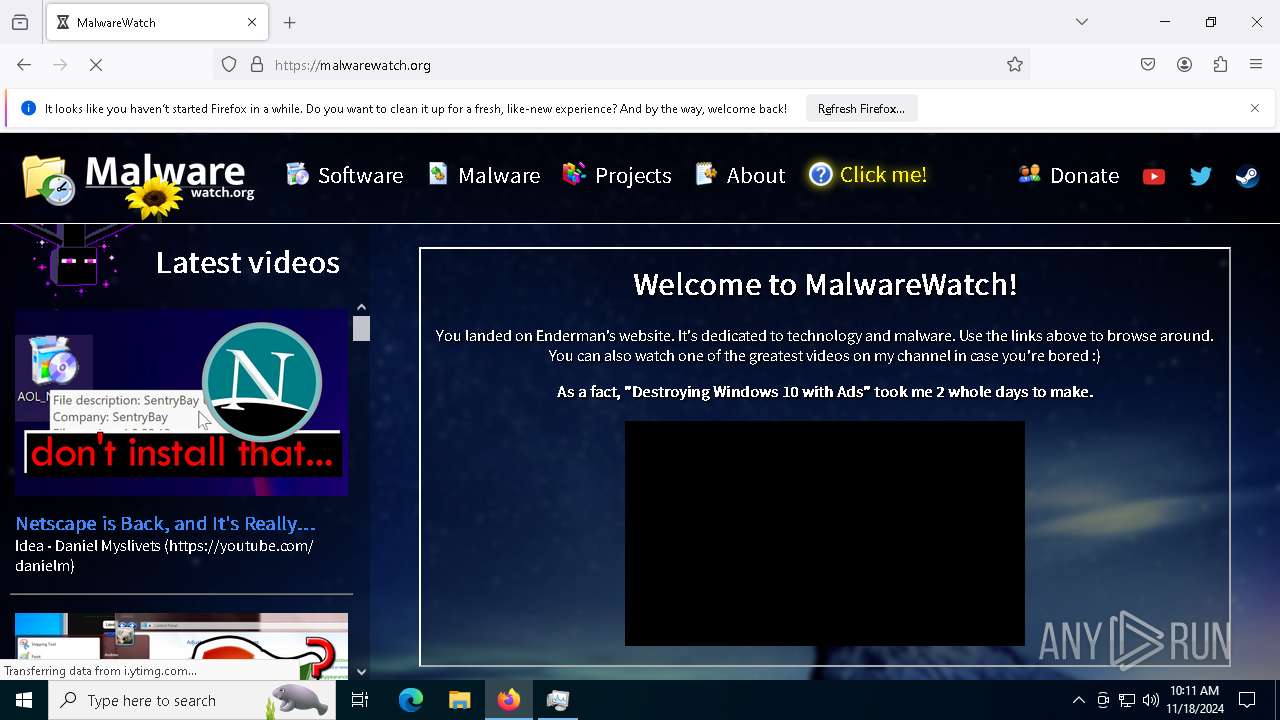Screen dimensions: 1280x720
Task: Click the 'Welcome to MalwareWatch!' heading
Action: pos(825,284)
